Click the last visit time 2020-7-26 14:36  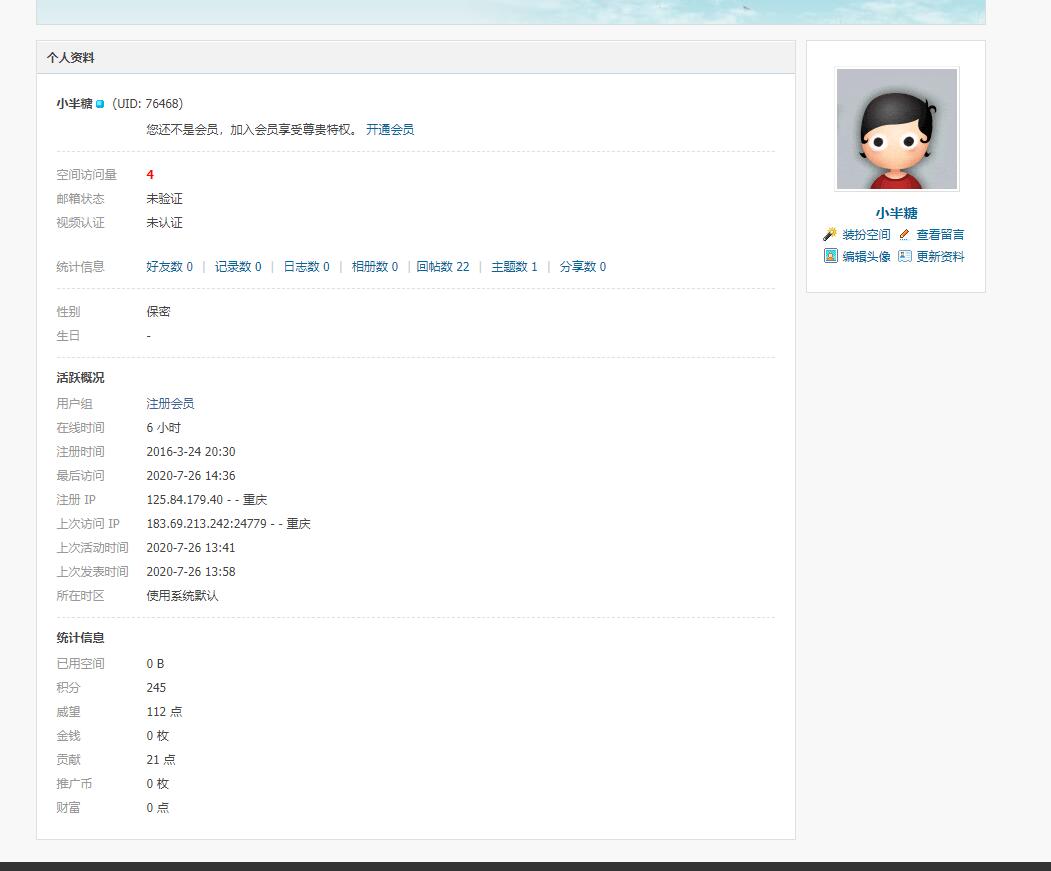pyautogui.click(x=191, y=475)
